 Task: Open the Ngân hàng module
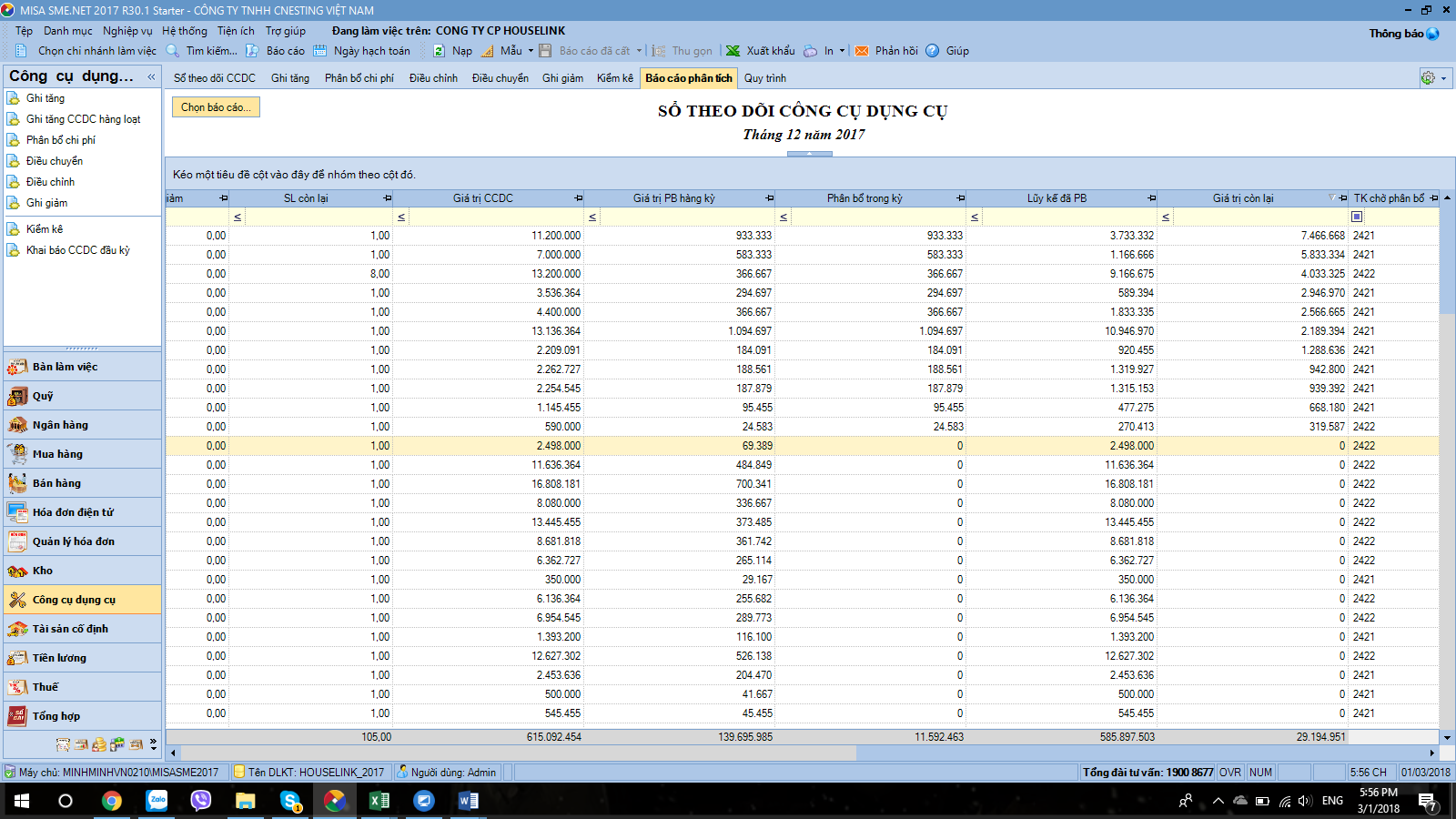click(83, 425)
